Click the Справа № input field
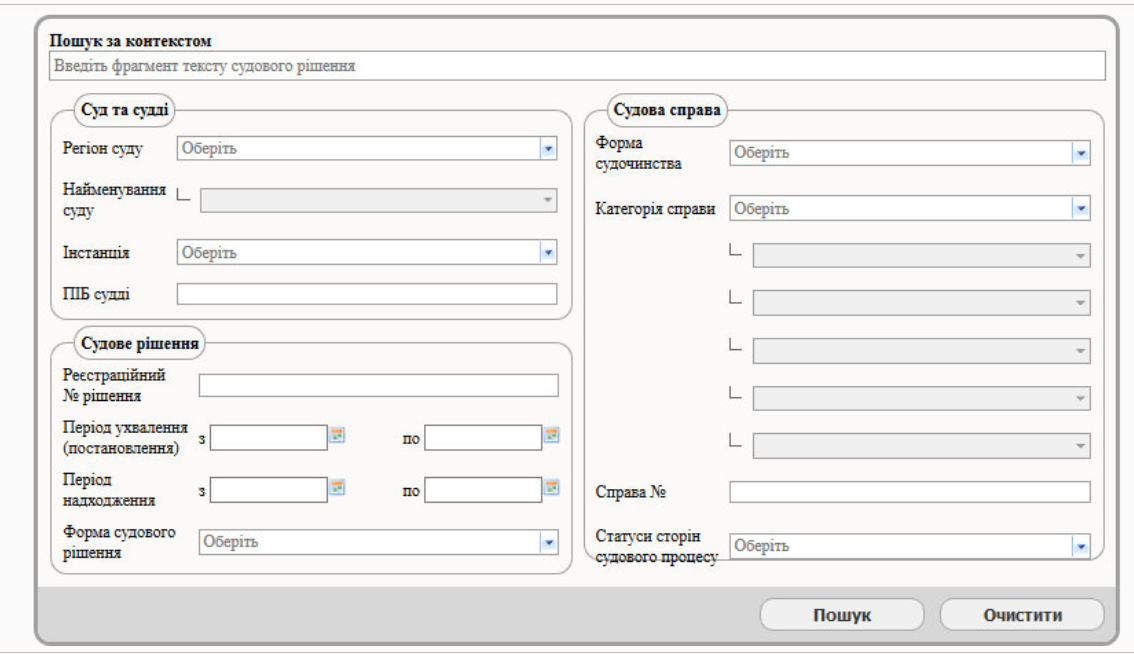Image resolution: width=1134 pixels, height=654 pixels. point(910,492)
